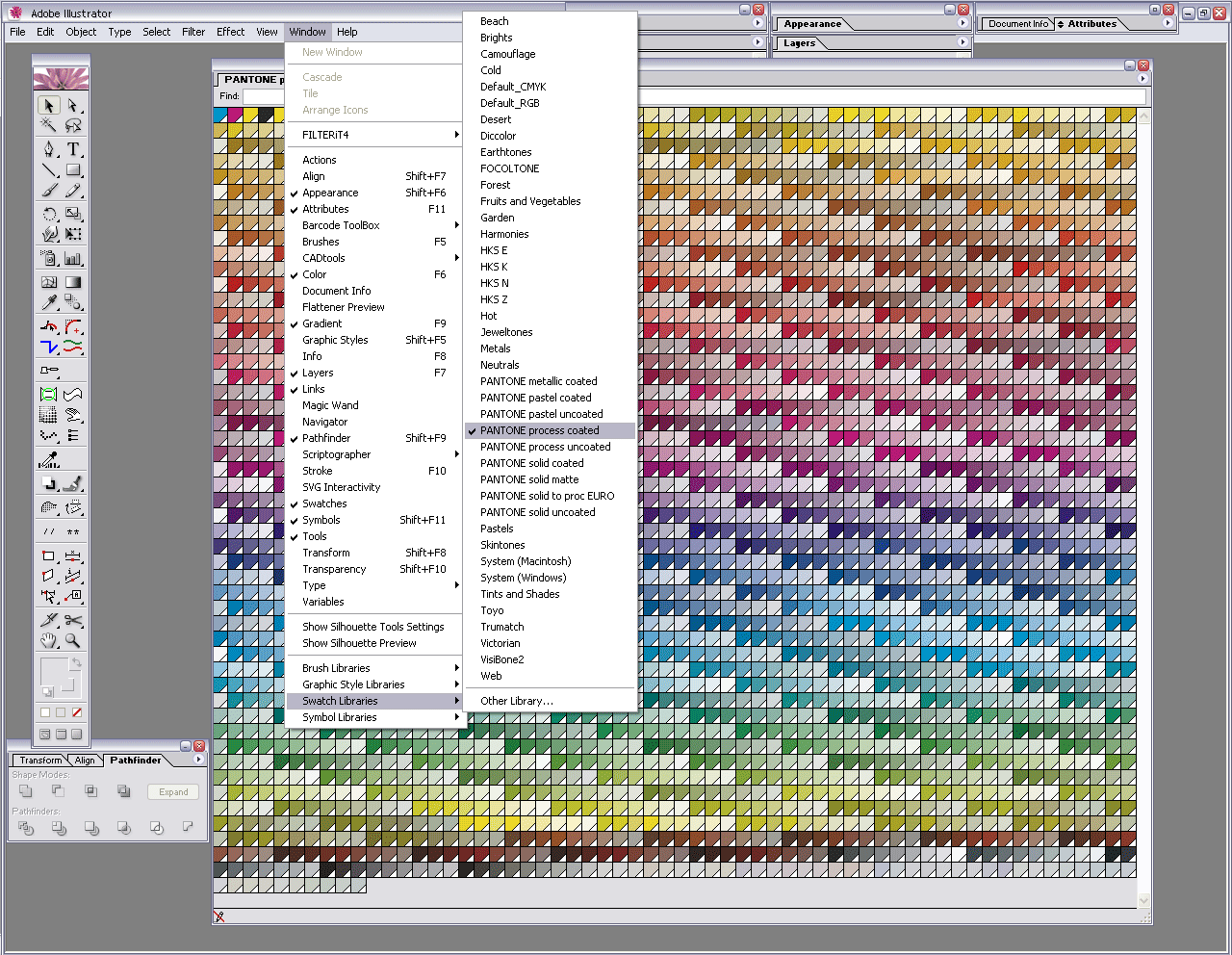
Task: Select the Free Transform tool
Action: tap(73, 234)
